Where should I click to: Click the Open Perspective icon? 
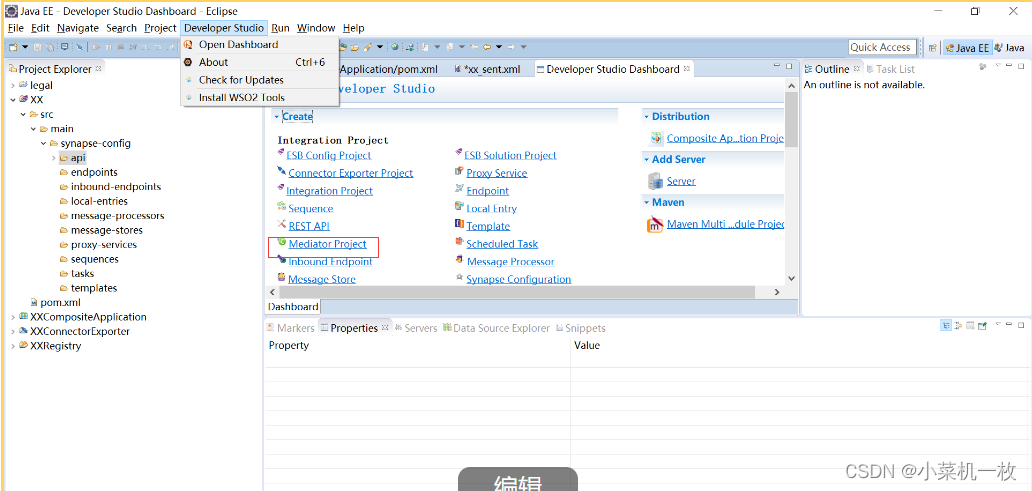pyautogui.click(x=933, y=47)
